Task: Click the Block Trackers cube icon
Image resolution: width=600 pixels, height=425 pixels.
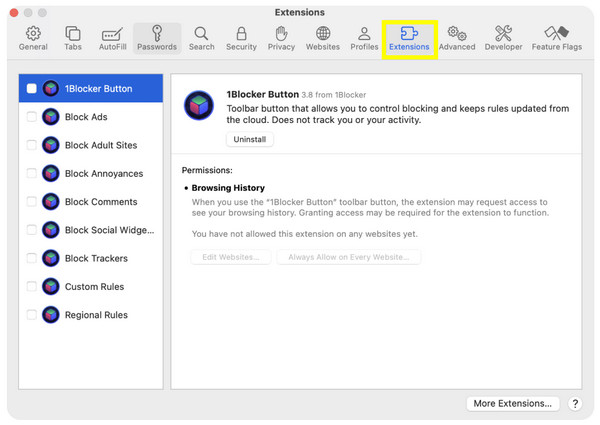Action: pos(51,258)
